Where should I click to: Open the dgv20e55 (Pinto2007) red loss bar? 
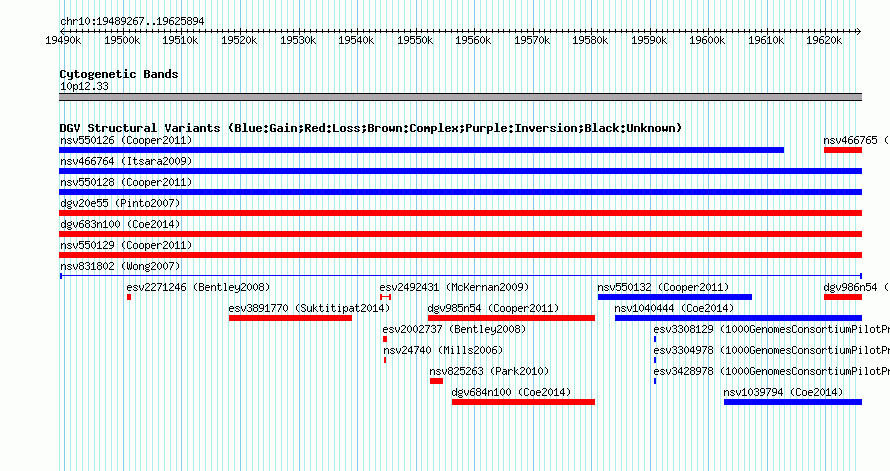point(460,213)
